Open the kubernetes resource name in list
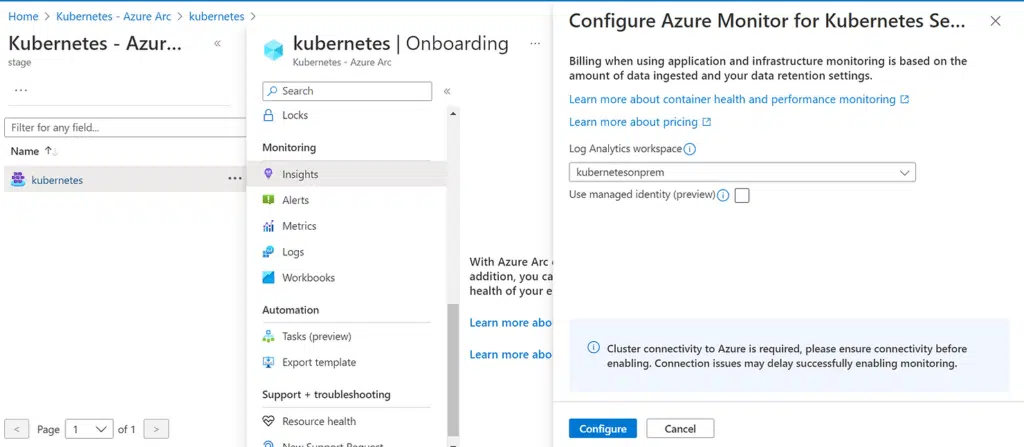This screenshot has height=447, width=1024. (x=57, y=180)
